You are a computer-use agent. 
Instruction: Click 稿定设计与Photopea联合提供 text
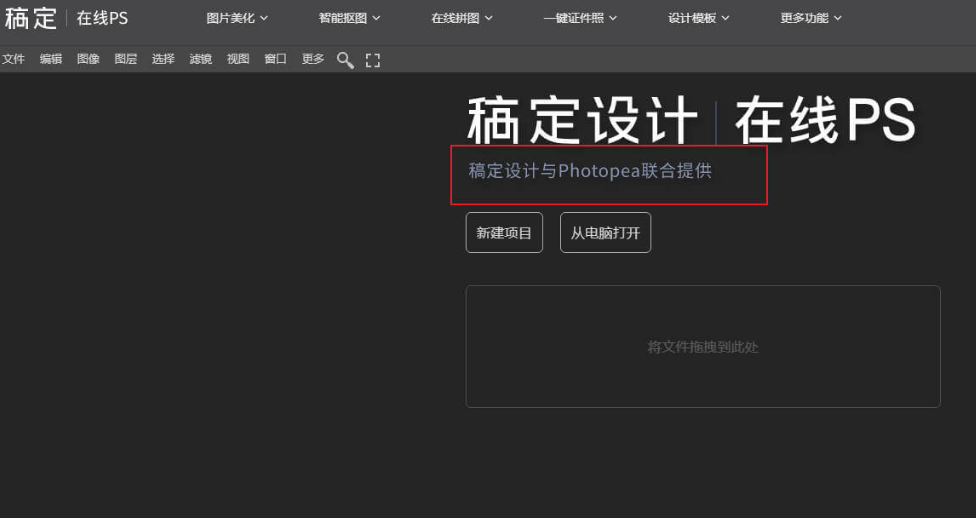coord(589,171)
